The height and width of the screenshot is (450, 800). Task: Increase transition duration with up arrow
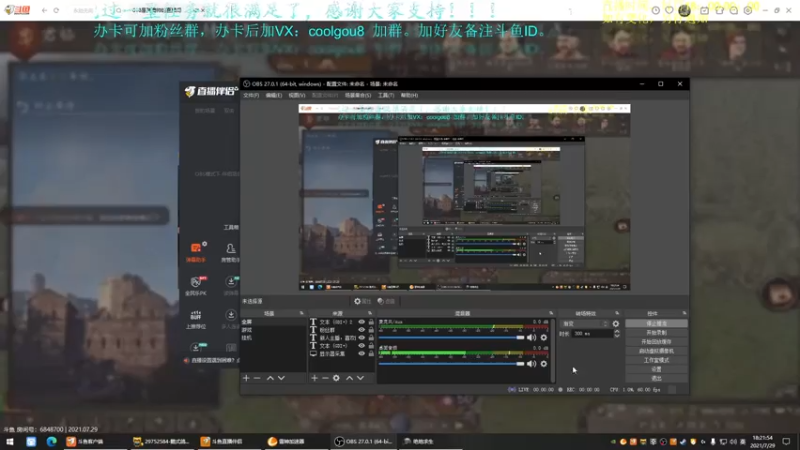(617, 332)
